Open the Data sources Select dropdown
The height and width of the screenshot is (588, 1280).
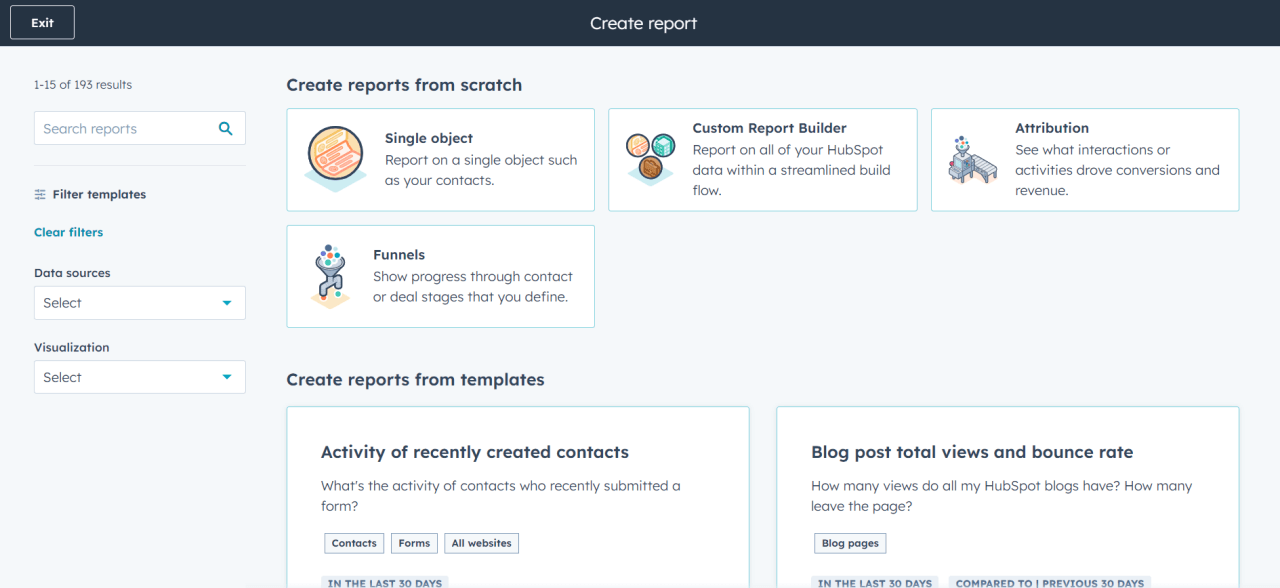[139, 302]
